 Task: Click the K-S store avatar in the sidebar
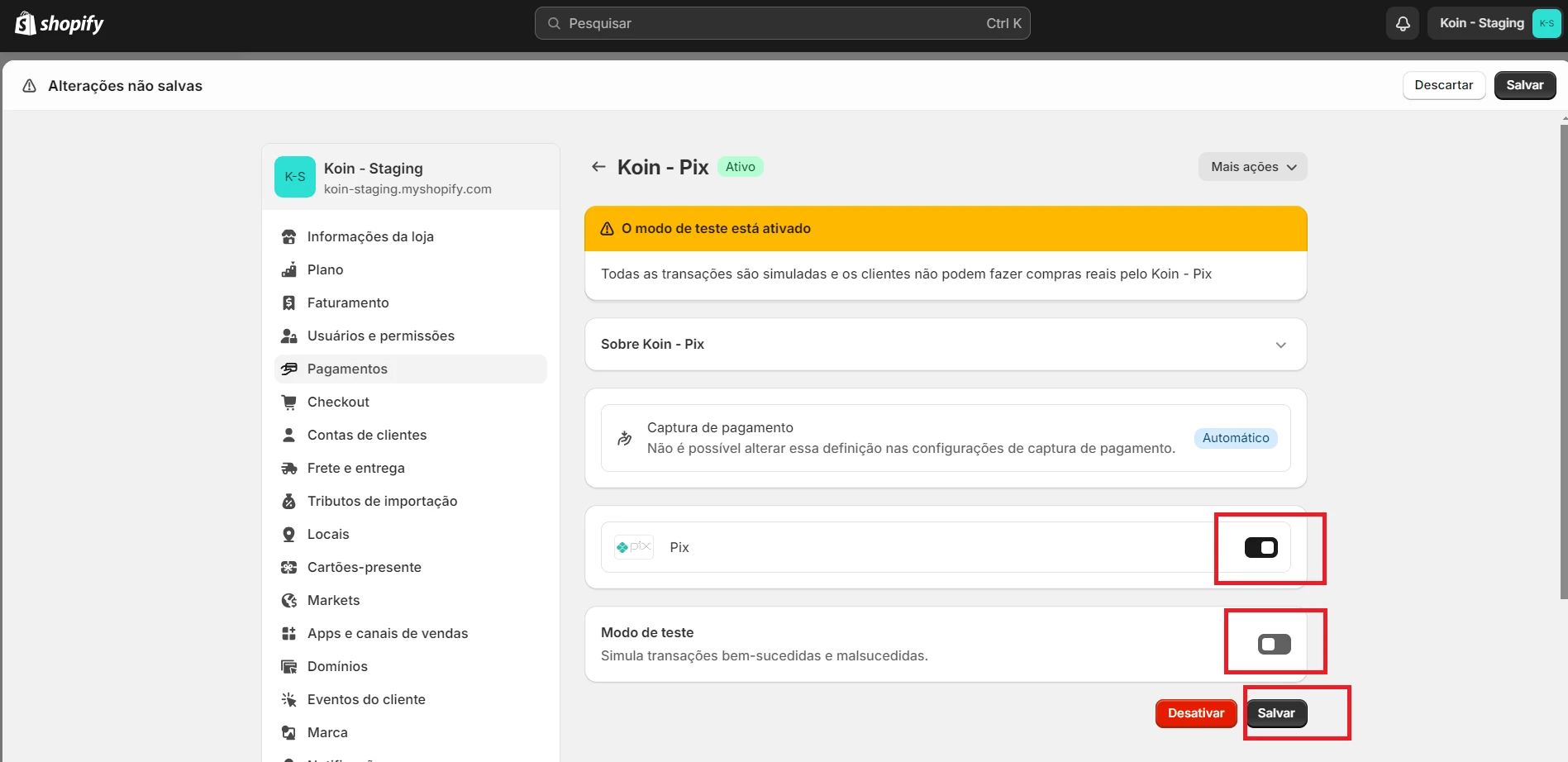295,177
